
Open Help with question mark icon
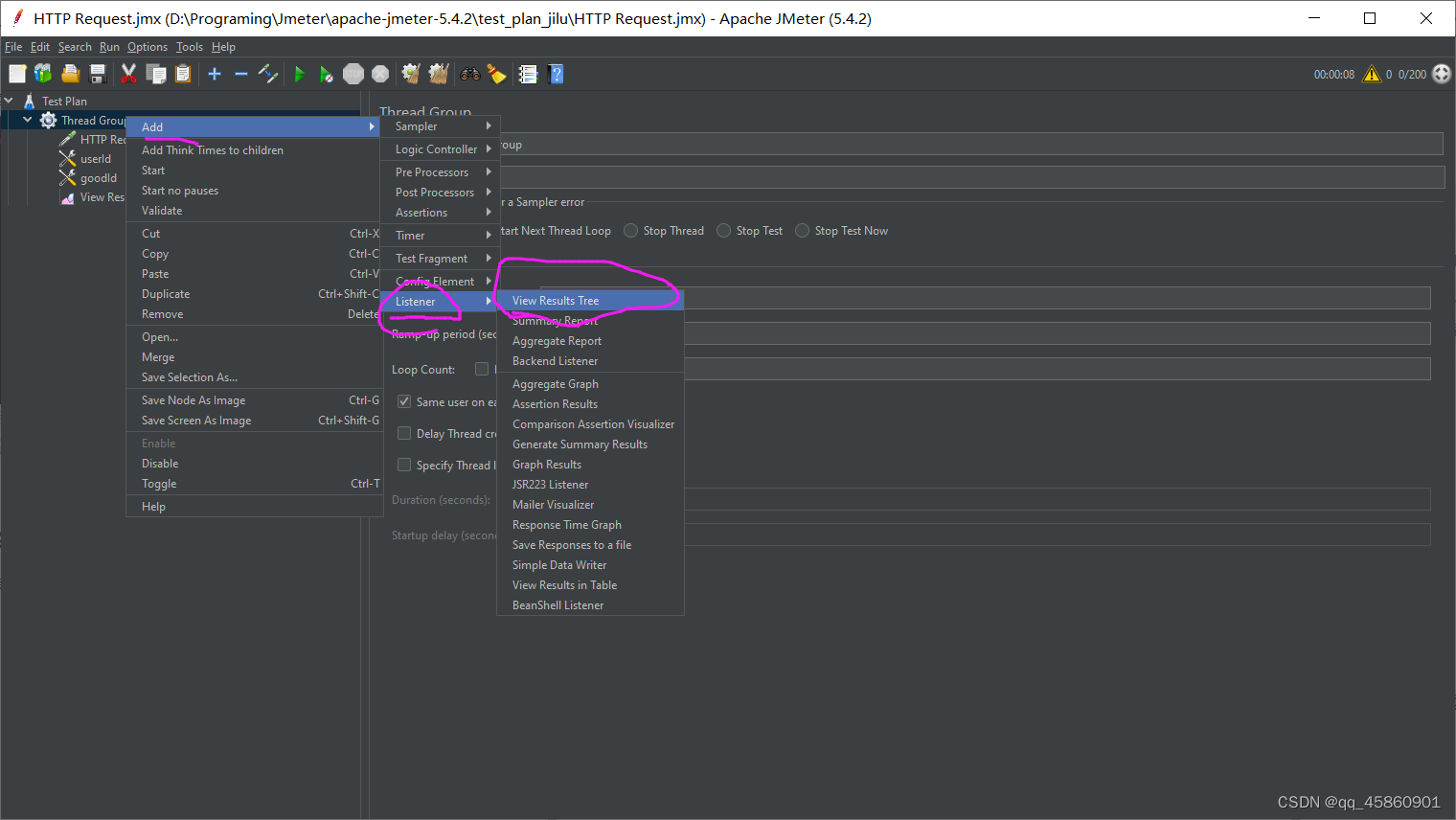[x=556, y=74]
